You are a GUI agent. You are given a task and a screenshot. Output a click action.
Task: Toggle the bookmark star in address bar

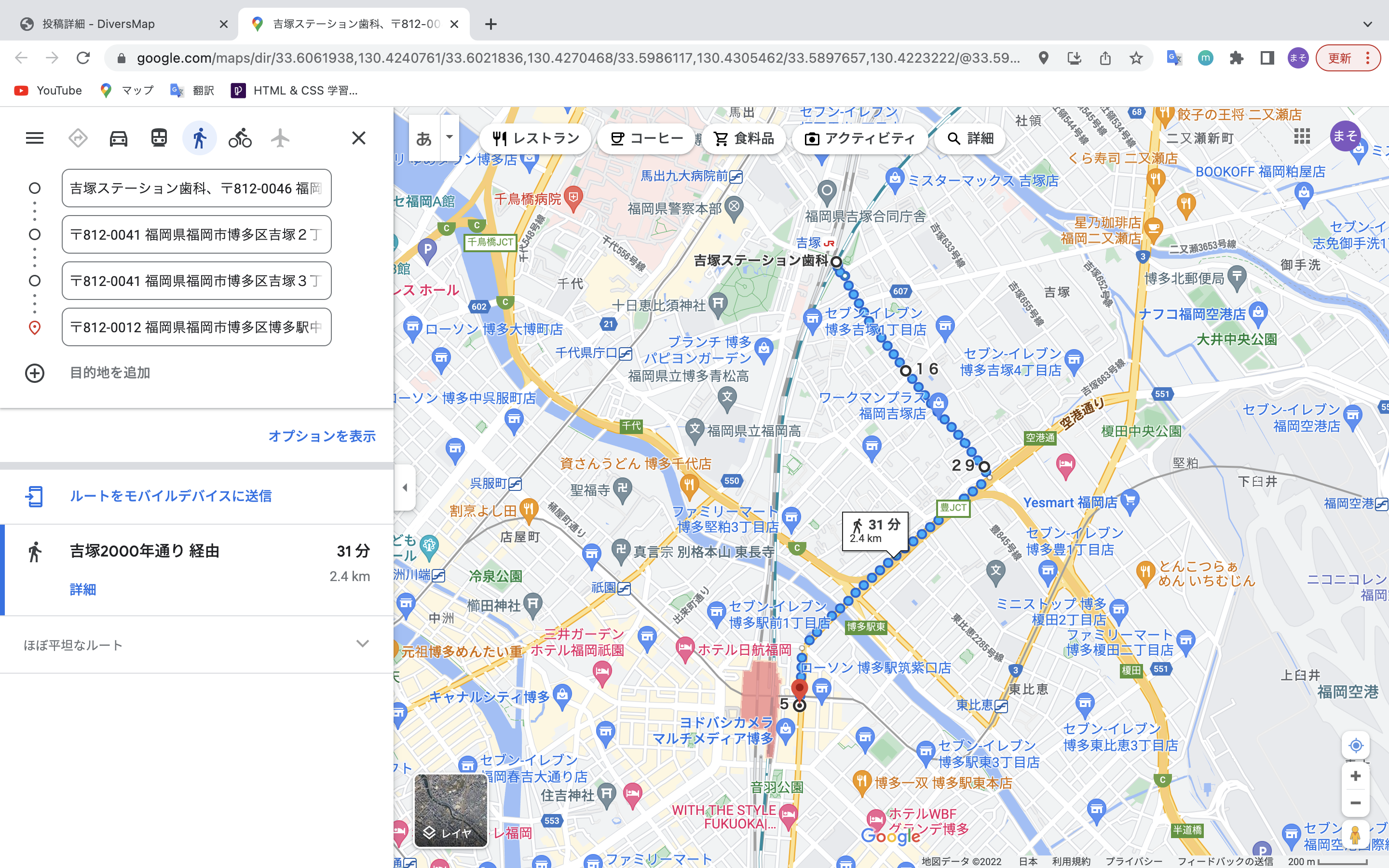[x=1135, y=58]
